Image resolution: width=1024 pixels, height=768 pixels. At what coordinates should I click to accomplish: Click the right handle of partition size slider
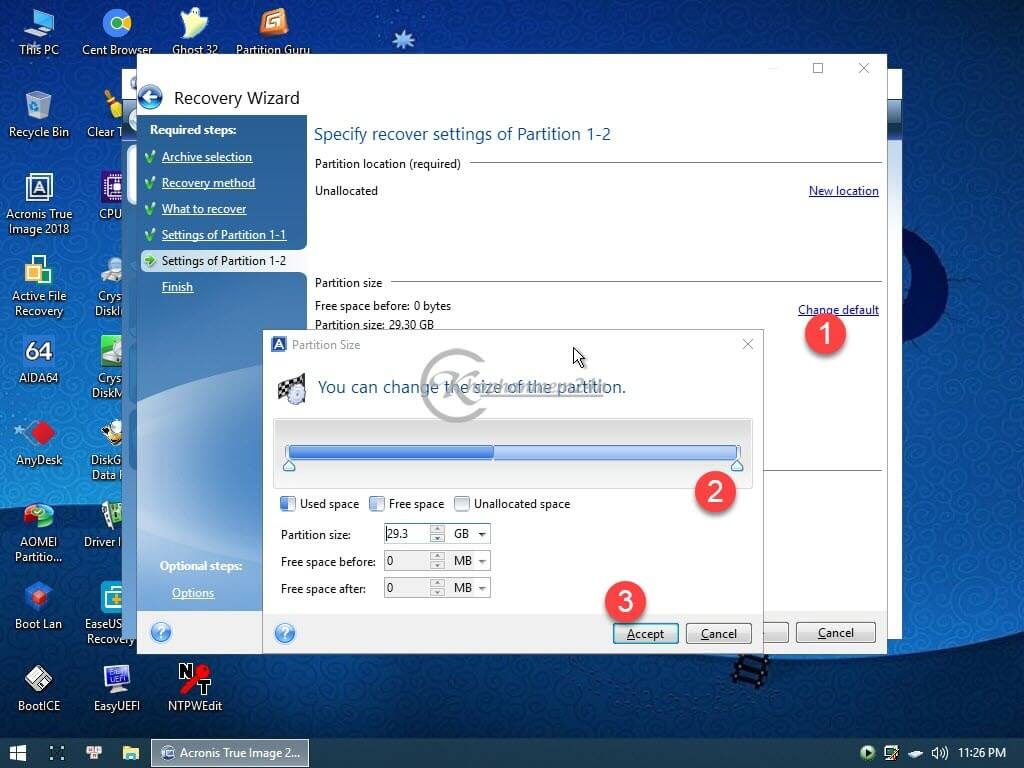[737, 465]
